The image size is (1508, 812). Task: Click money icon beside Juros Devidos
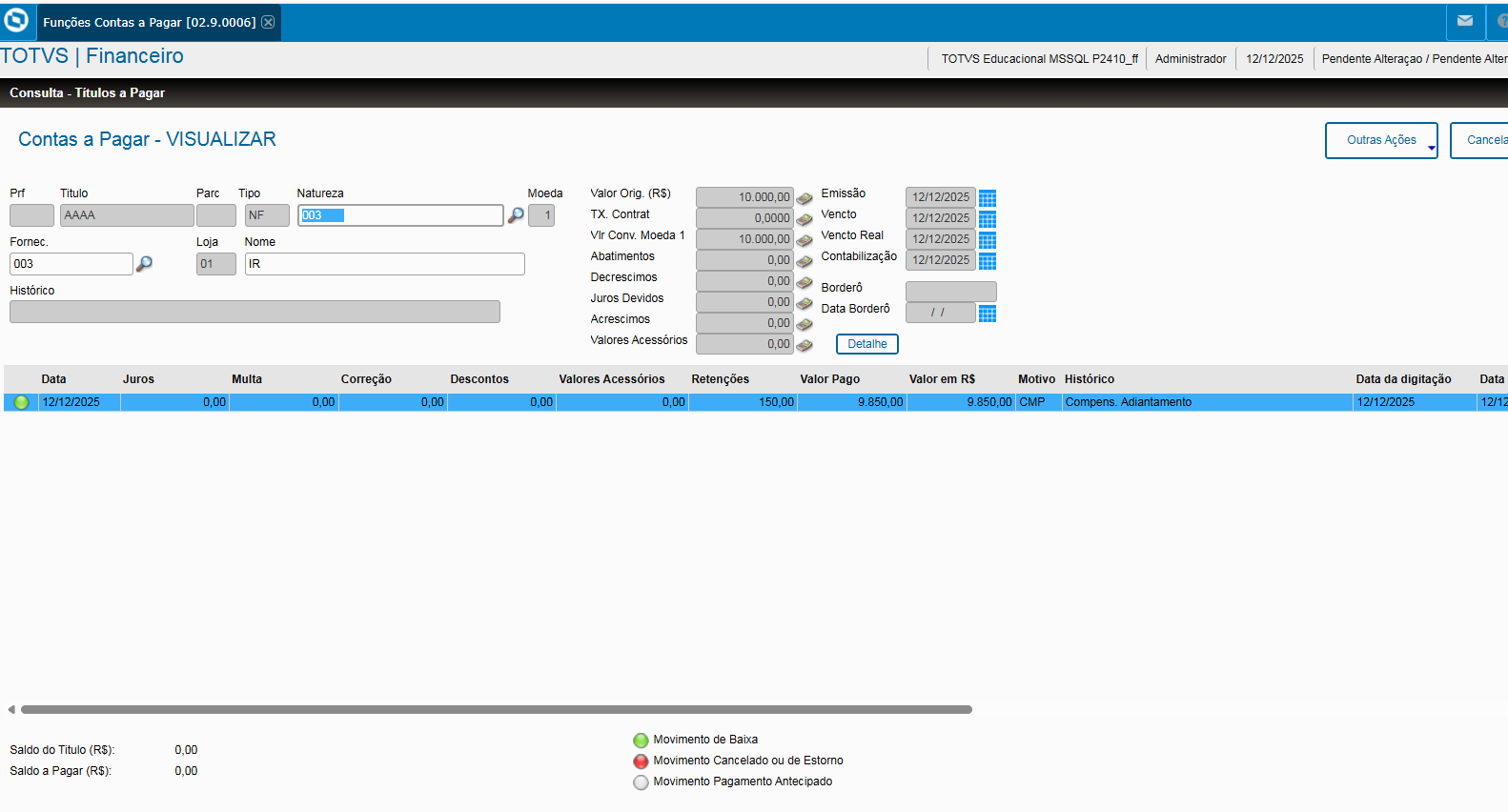pyautogui.click(x=805, y=303)
